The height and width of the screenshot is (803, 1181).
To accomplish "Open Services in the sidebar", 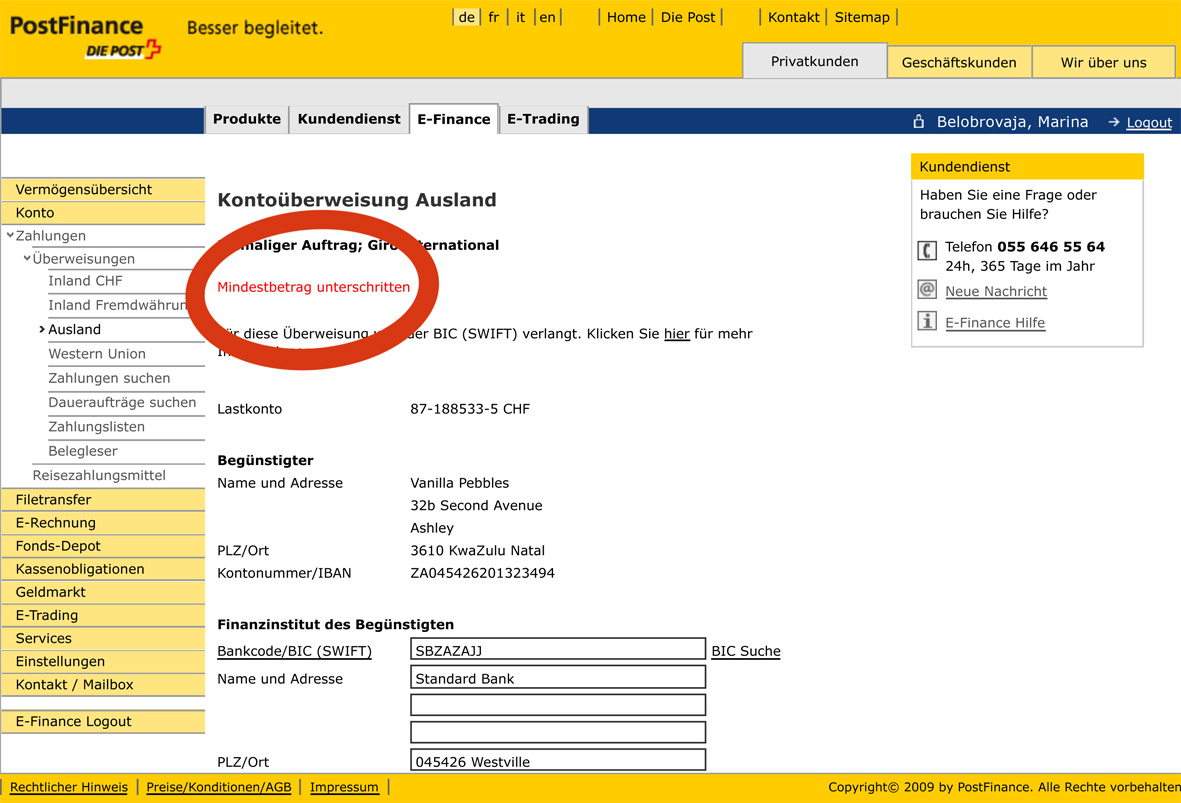I will [x=103, y=638].
